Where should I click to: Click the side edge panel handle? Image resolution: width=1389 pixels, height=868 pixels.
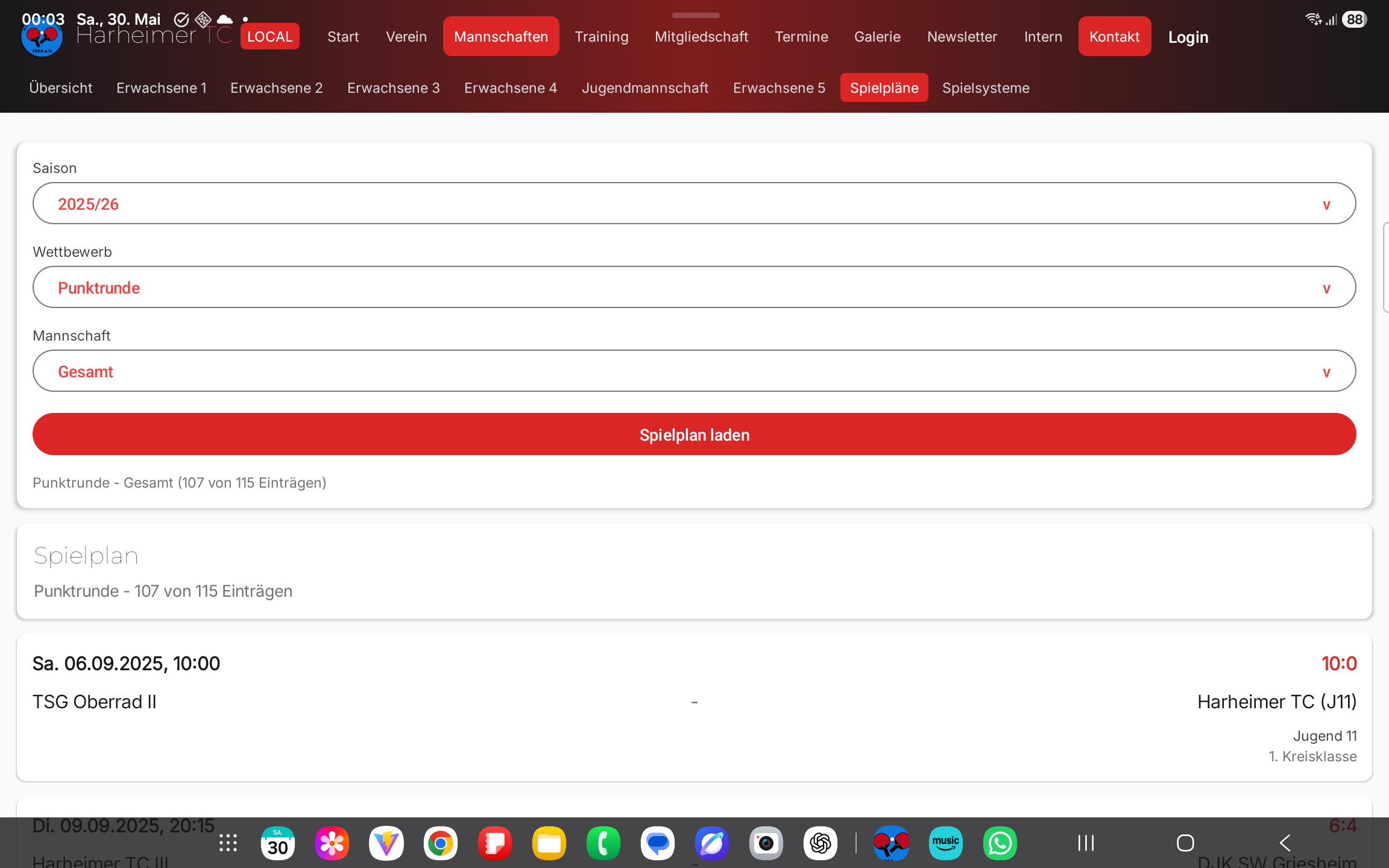[1385, 267]
